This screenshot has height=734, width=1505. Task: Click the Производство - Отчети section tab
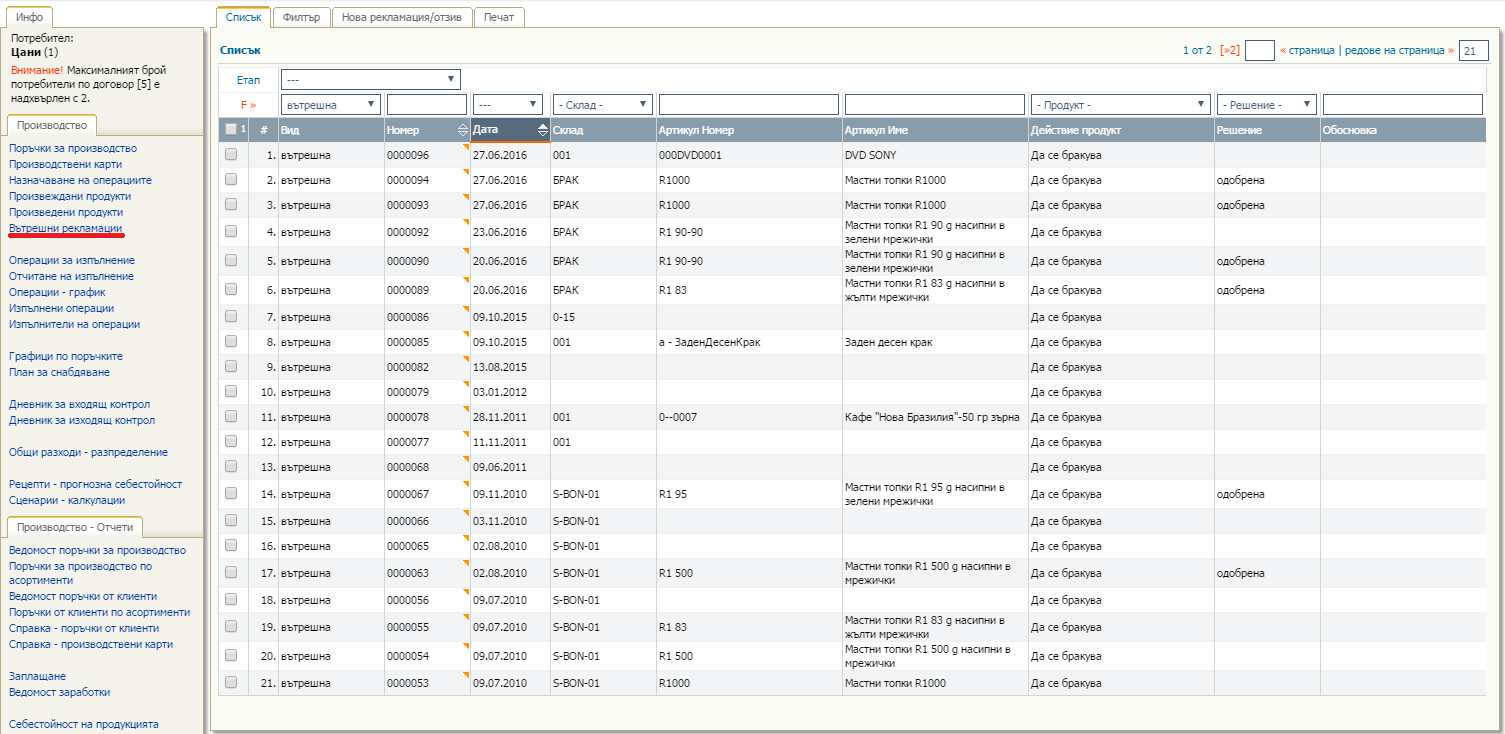coord(75,527)
